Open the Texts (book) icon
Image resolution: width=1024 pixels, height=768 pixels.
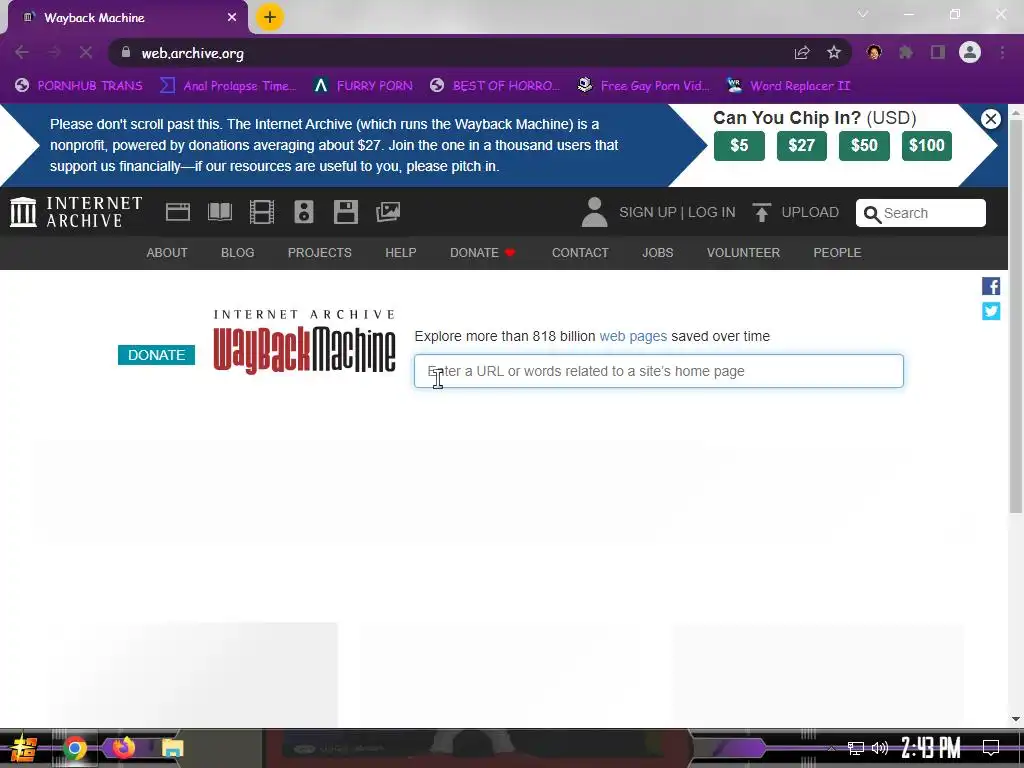point(220,212)
